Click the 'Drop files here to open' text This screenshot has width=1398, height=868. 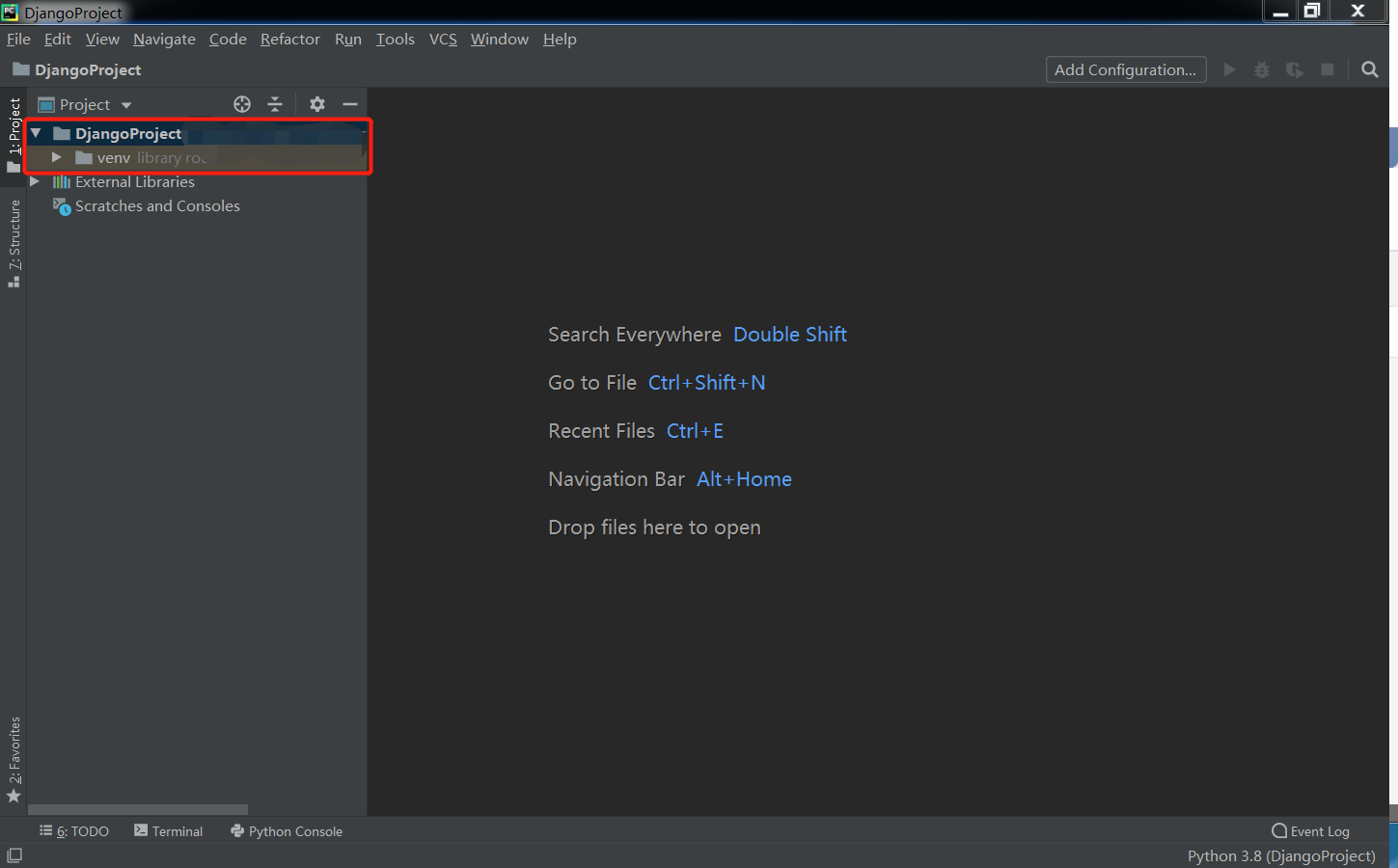(654, 528)
